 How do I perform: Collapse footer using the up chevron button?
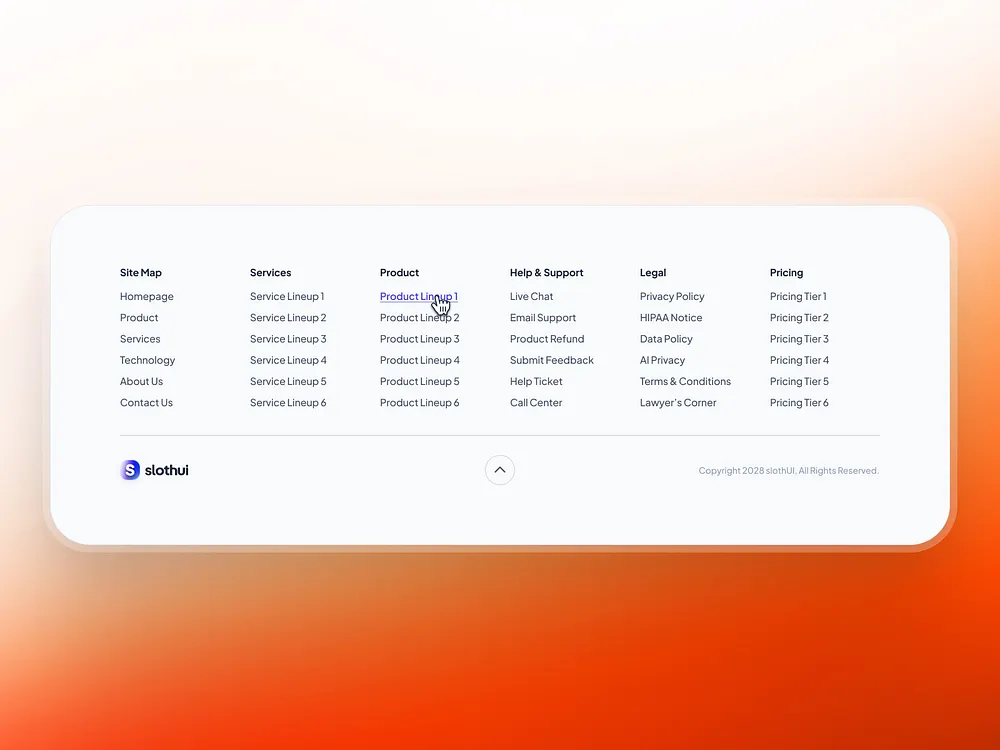coord(500,470)
